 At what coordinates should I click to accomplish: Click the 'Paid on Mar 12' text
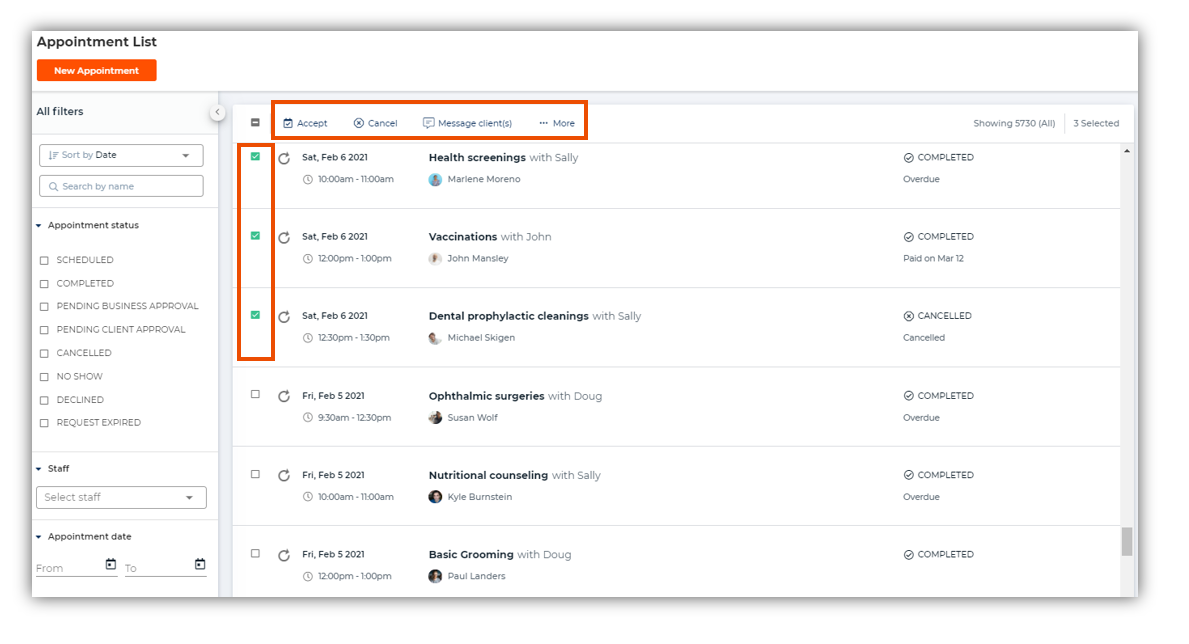[x=933, y=259]
